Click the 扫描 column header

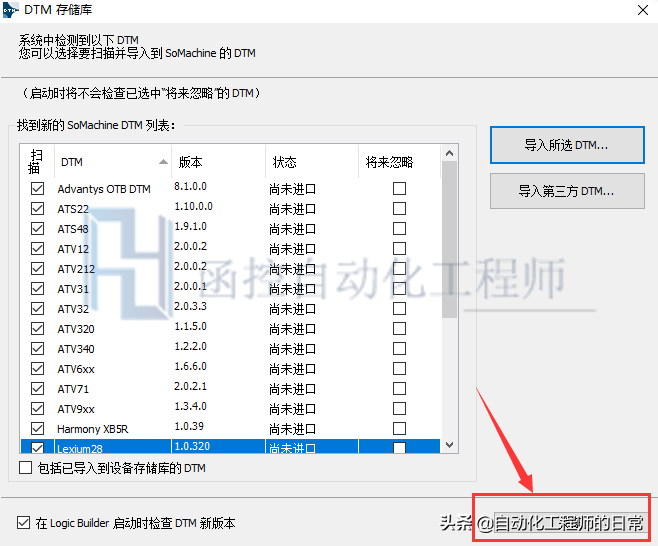(37, 162)
